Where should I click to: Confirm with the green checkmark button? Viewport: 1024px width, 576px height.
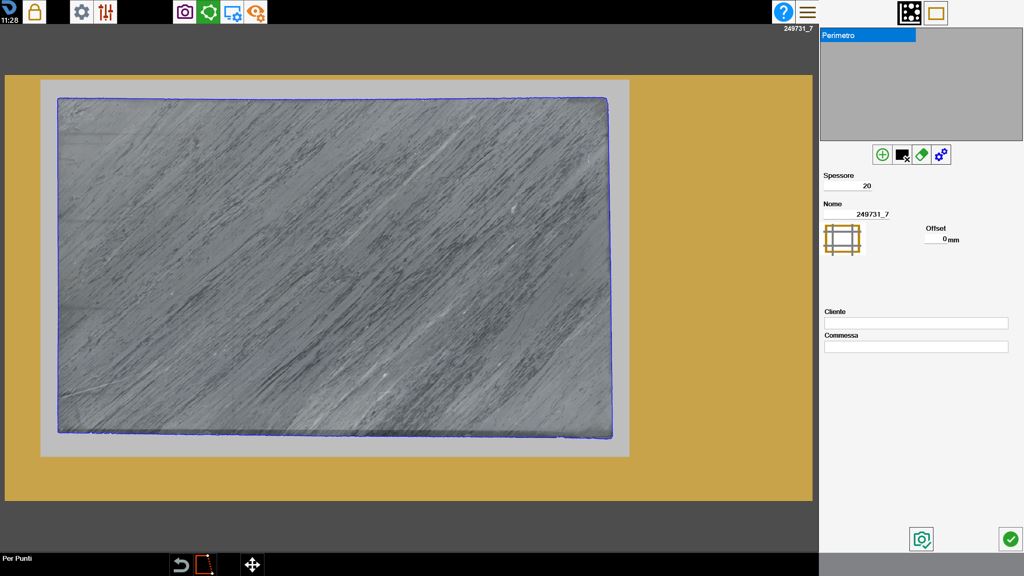[x=1010, y=539]
